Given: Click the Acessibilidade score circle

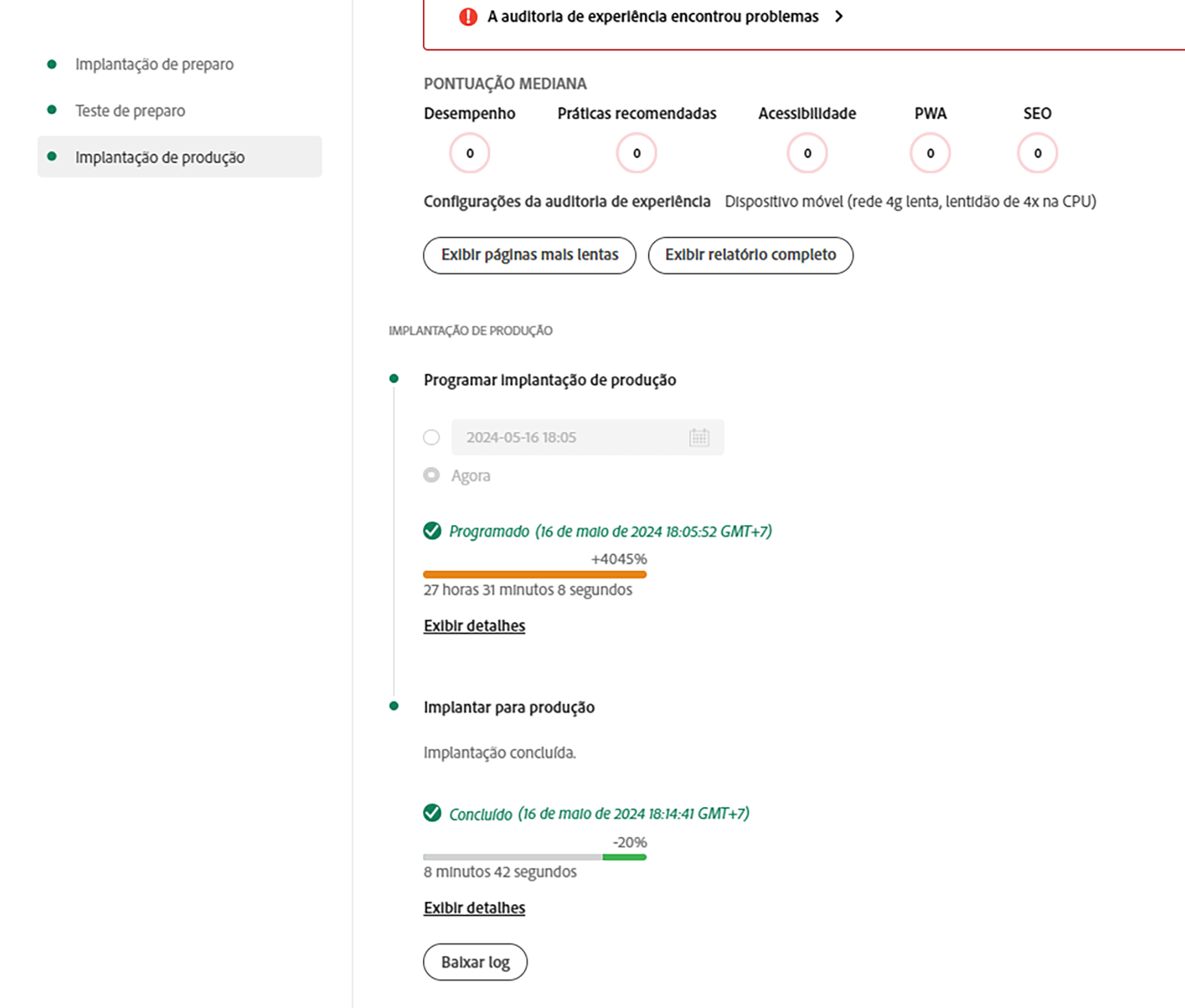Looking at the screenshot, I should [807, 153].
